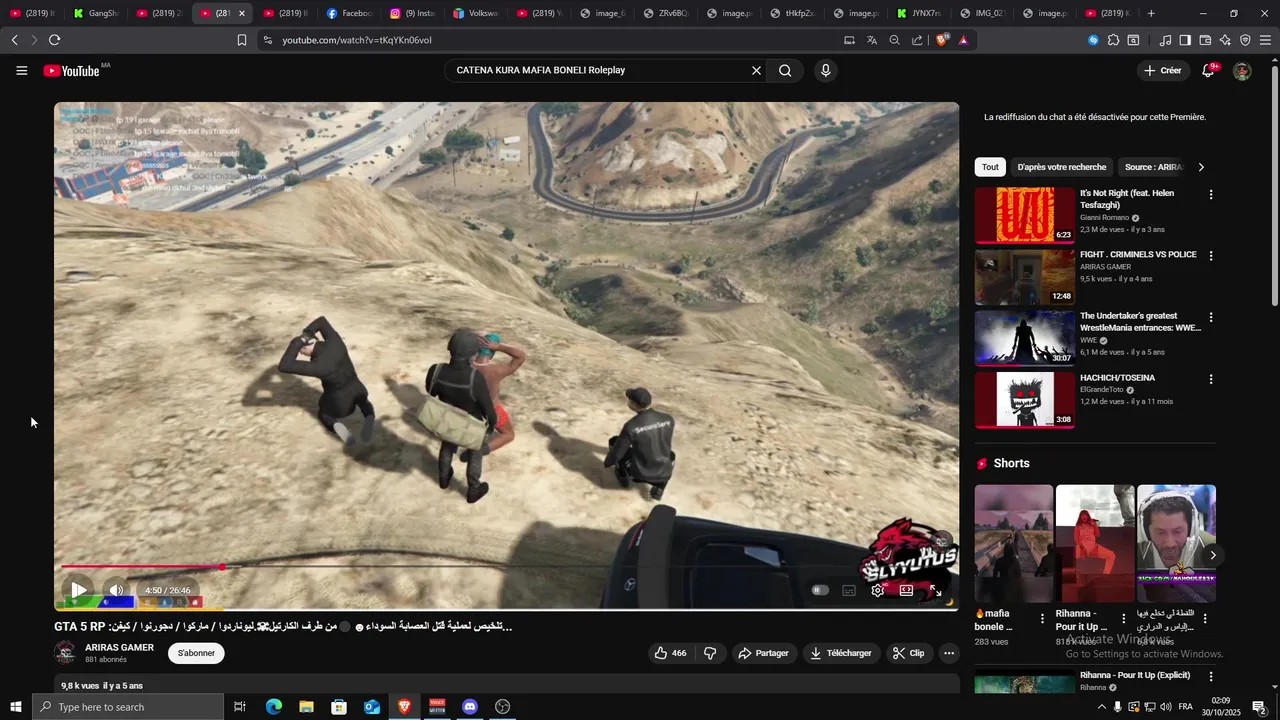This screenshot has width=1280, height=720.
Task: Toggle the browser sidebar panel
Action: pyautogui.click(x=1185, y=40)
